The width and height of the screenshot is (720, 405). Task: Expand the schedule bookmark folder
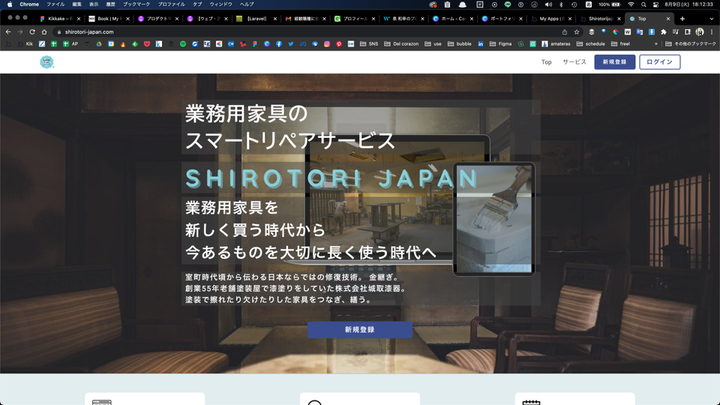(591, 44)
